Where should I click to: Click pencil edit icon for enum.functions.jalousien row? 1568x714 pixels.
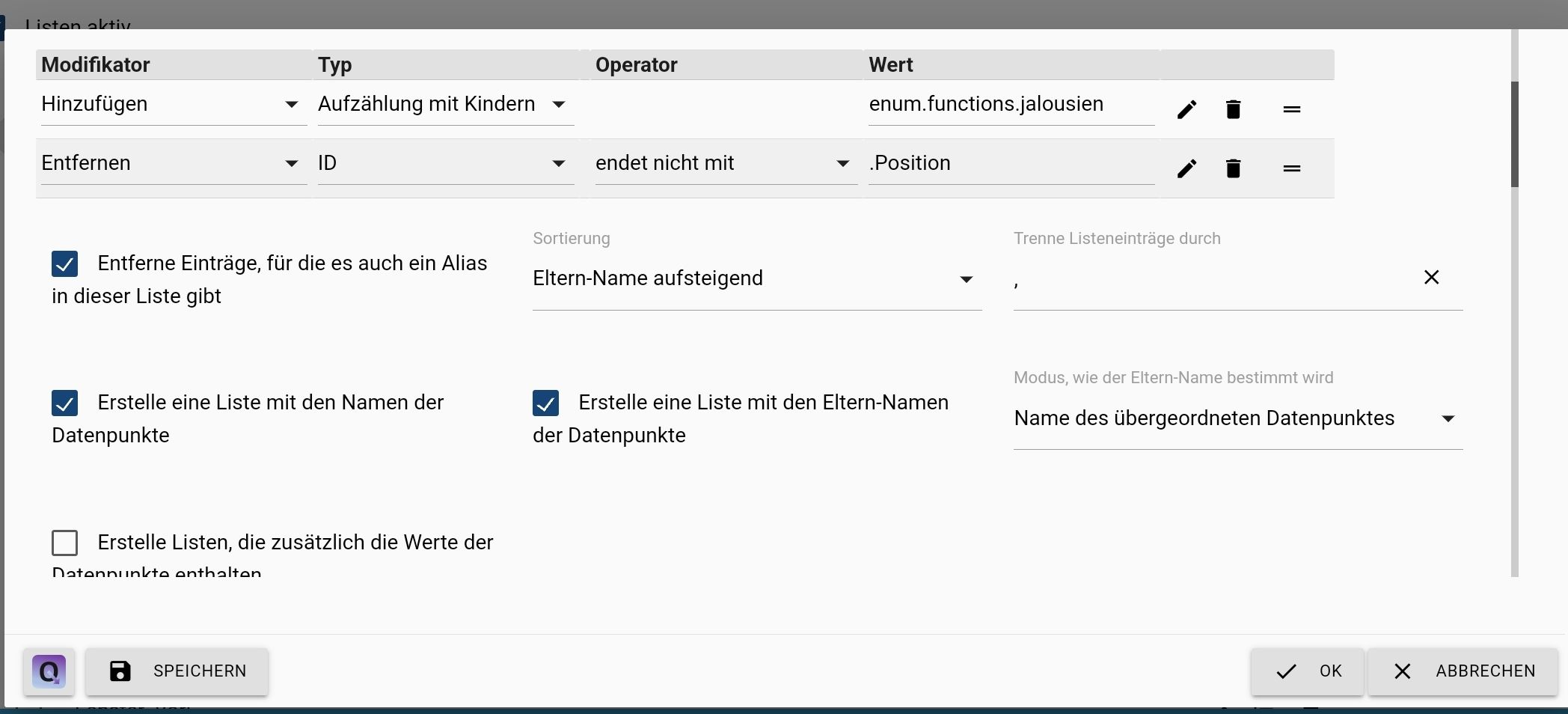[1186, 109]
